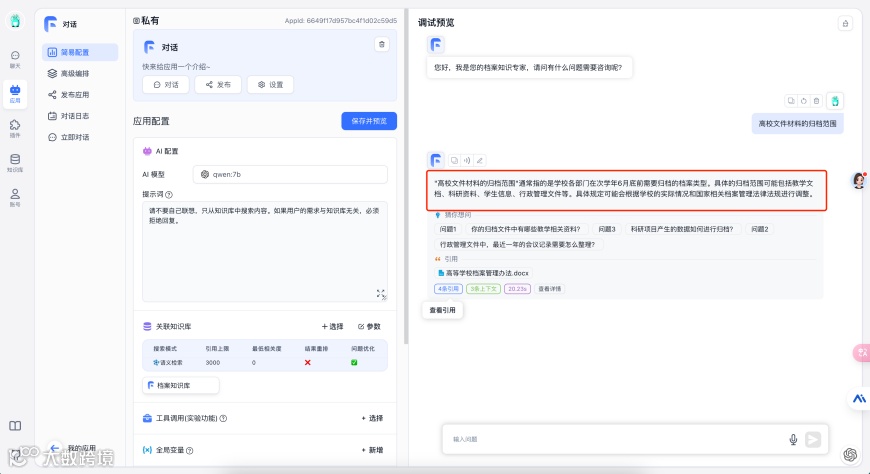The image size is (870, 474).
Task: Click the spiral icon in the bottom corner
Action: 850,455
